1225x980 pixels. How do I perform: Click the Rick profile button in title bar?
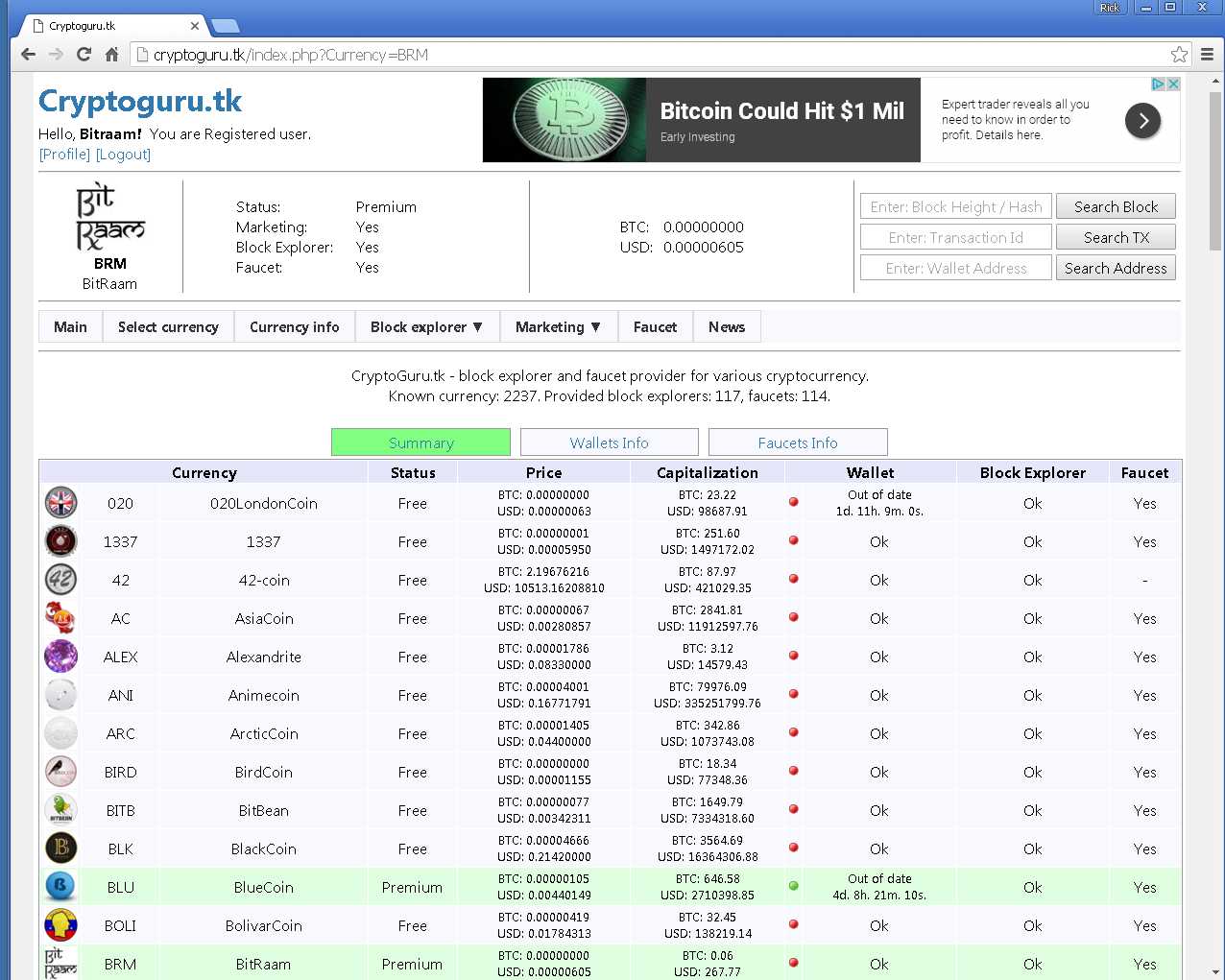point(1109,7)
